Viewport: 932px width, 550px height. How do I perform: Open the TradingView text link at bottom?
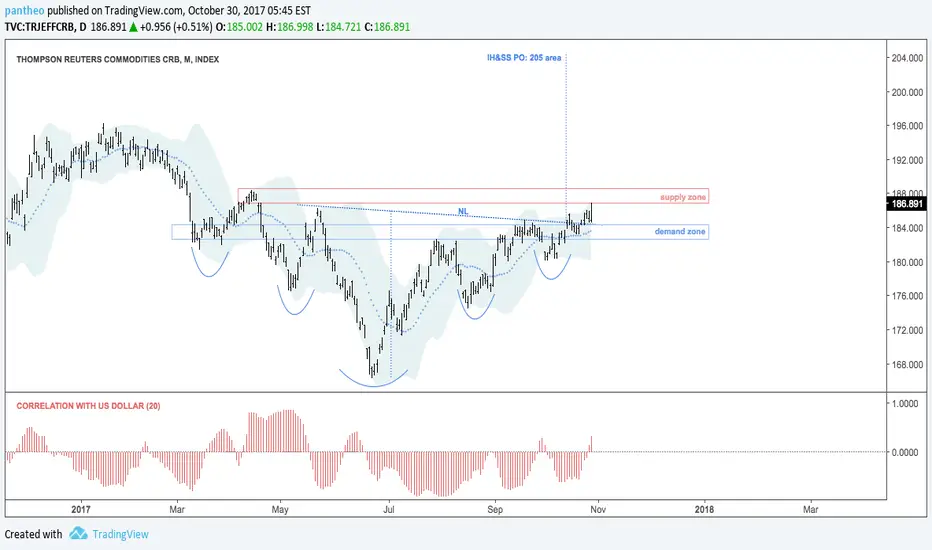coord(121,534)
